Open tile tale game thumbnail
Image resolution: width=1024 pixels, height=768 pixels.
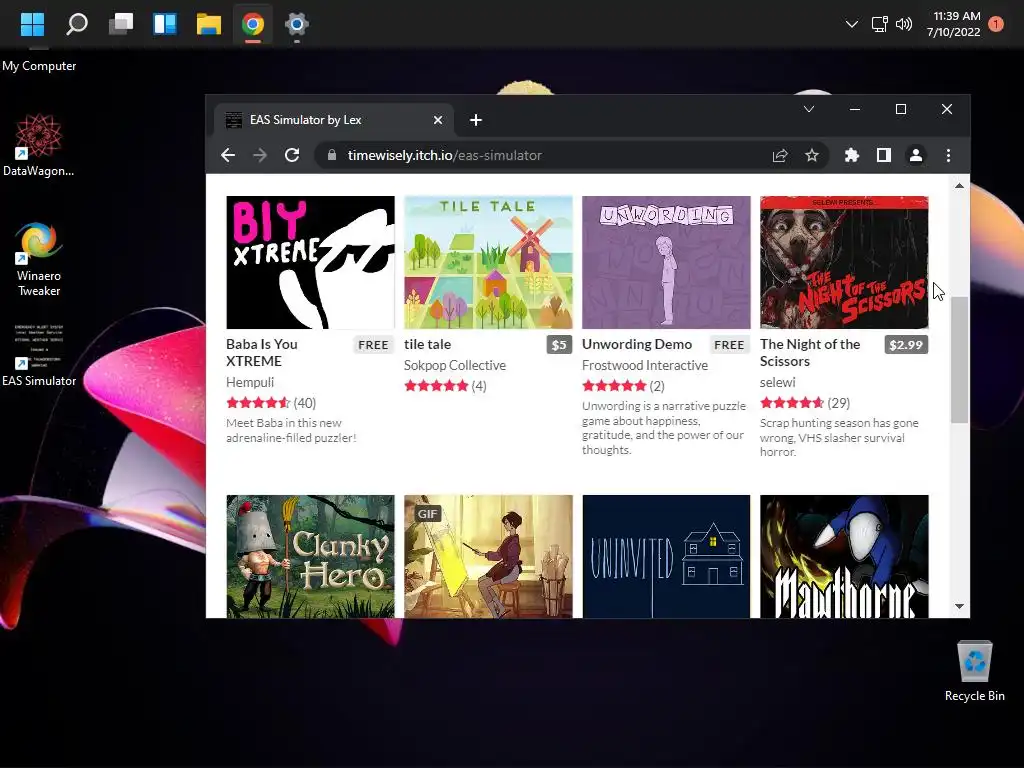[488, 263]
